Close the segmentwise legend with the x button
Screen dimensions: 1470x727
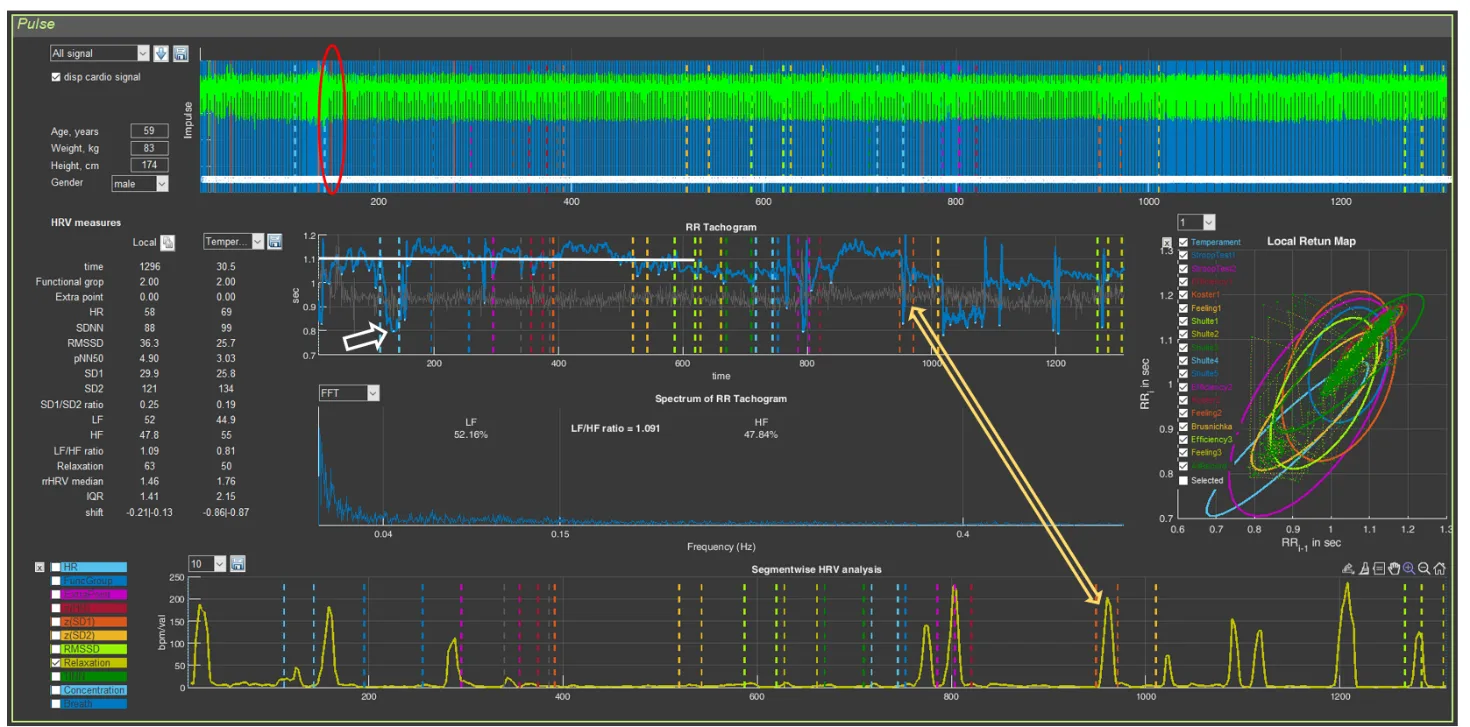pyautogui.click(x=40, y=567)
